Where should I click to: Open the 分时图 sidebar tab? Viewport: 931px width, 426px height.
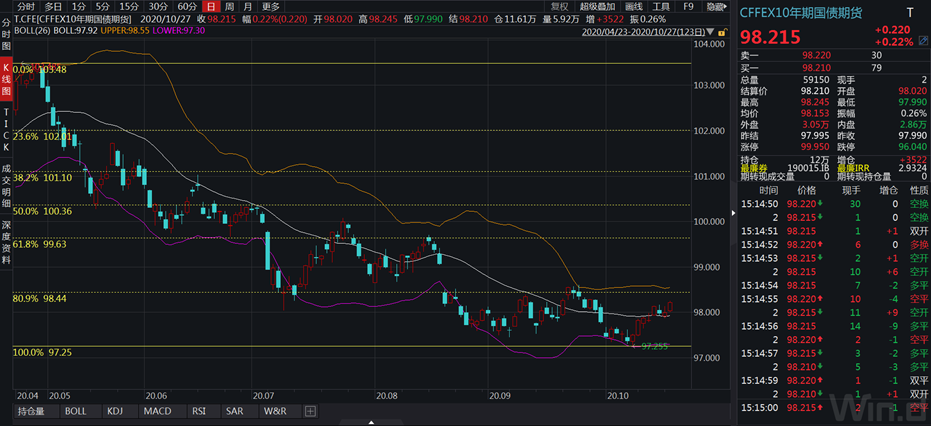pyautogui.click(x=6, y=35)
